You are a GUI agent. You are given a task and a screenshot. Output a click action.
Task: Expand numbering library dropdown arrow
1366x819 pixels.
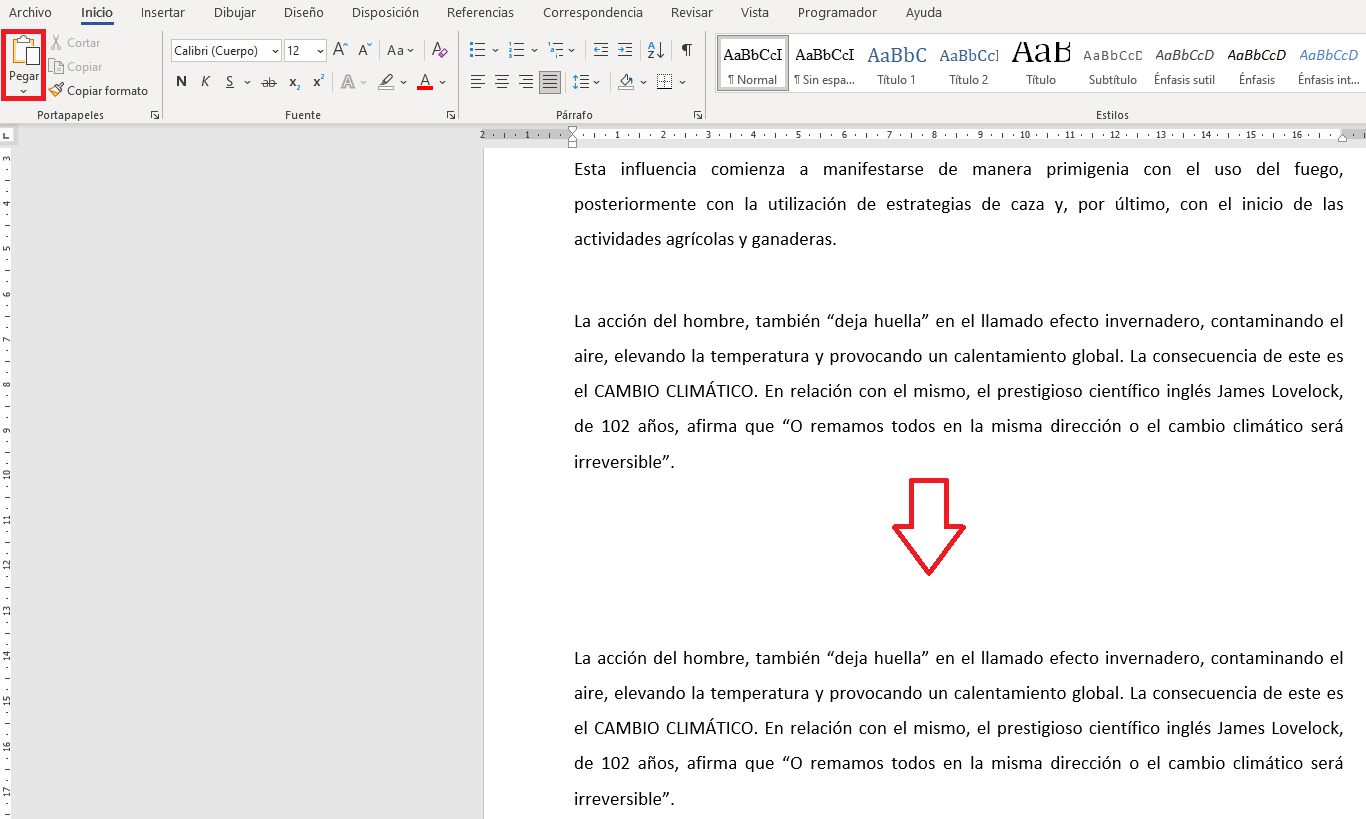[534, 50]
